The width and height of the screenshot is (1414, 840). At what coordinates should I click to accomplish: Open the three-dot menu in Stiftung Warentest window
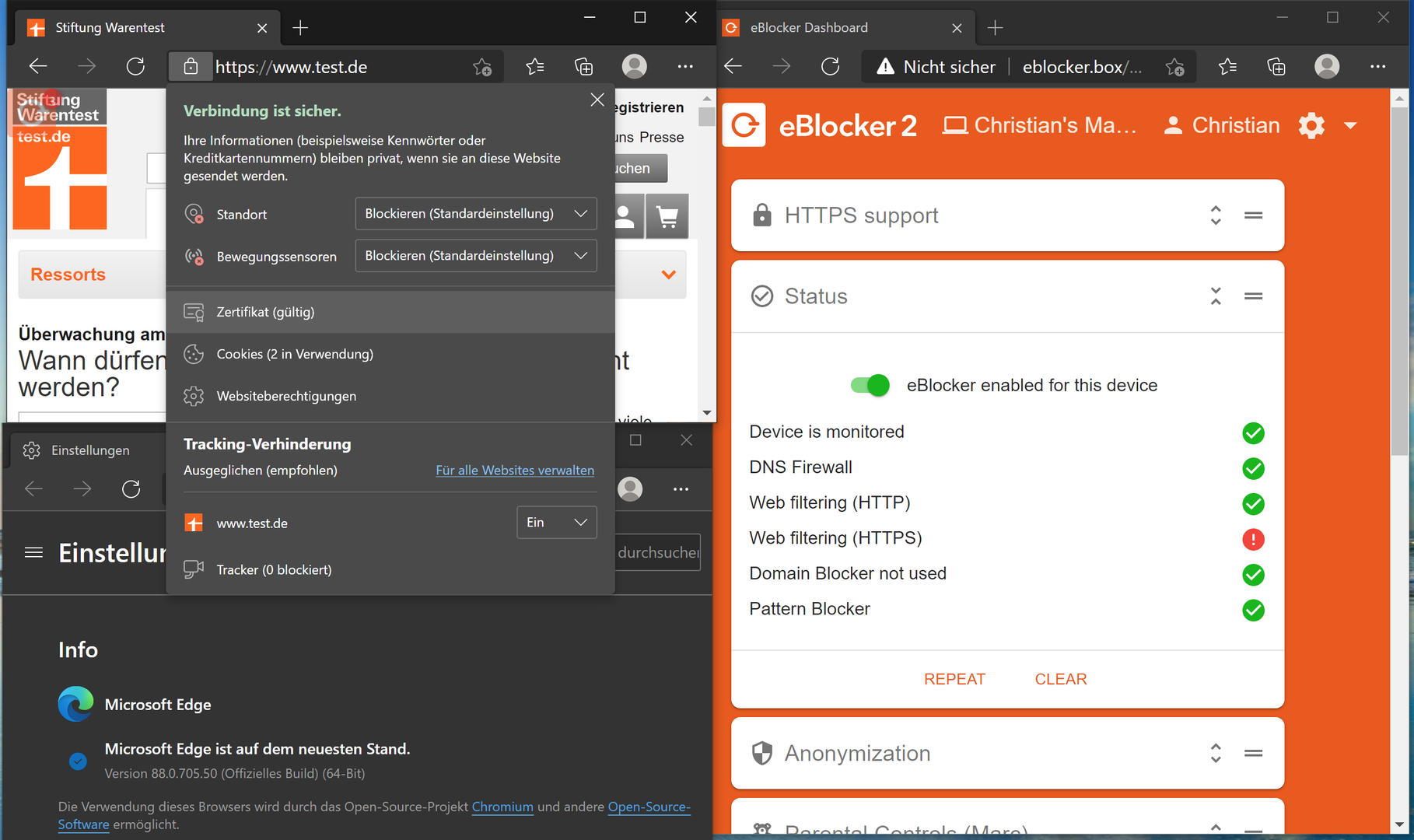[685, 67]
